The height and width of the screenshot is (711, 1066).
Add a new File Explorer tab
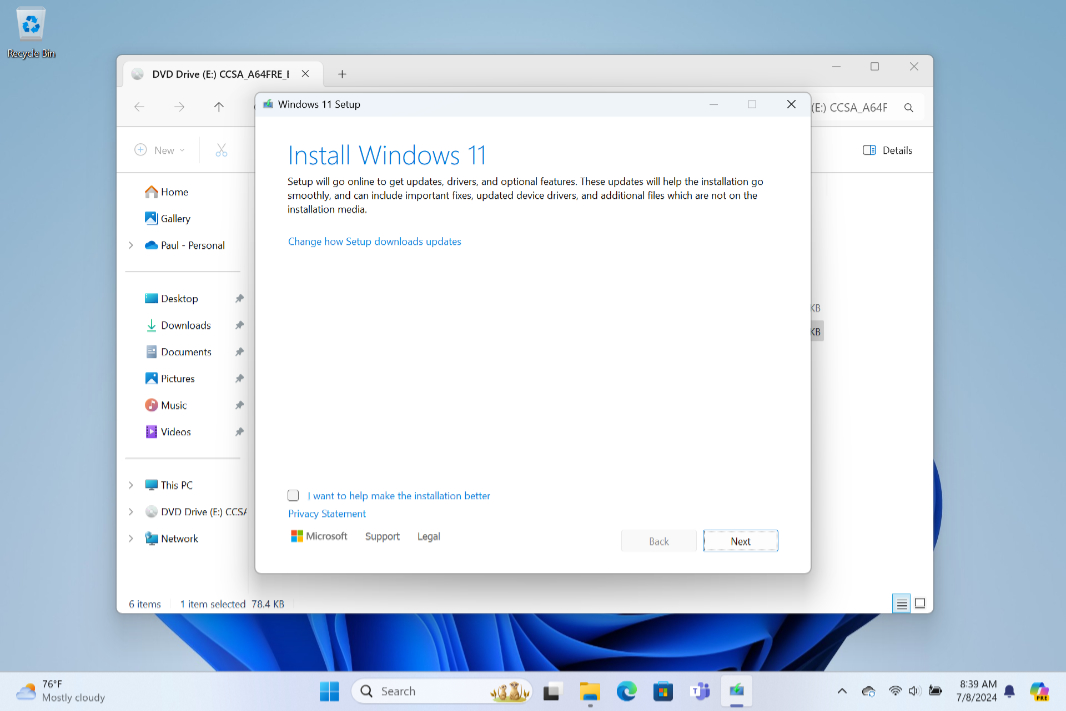click(342, 74)
